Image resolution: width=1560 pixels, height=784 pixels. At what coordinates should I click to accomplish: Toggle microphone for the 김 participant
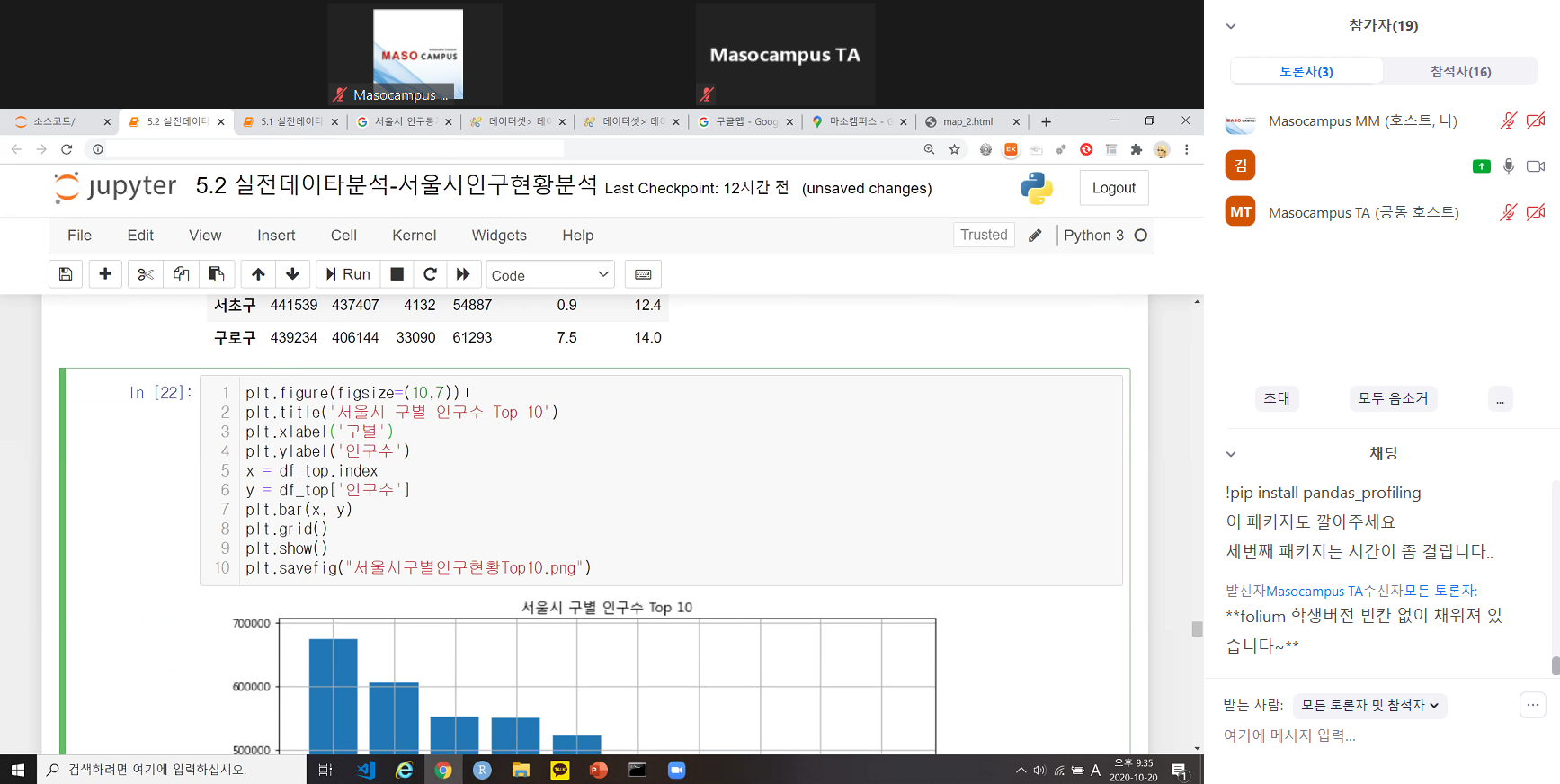point(1509,166)
